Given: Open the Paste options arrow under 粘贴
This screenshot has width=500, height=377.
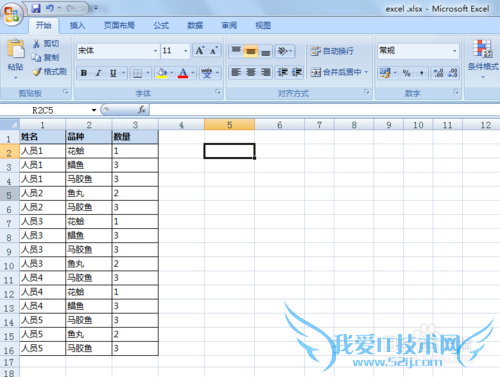Looking at the screenshot, I should [x=15, y=78].
